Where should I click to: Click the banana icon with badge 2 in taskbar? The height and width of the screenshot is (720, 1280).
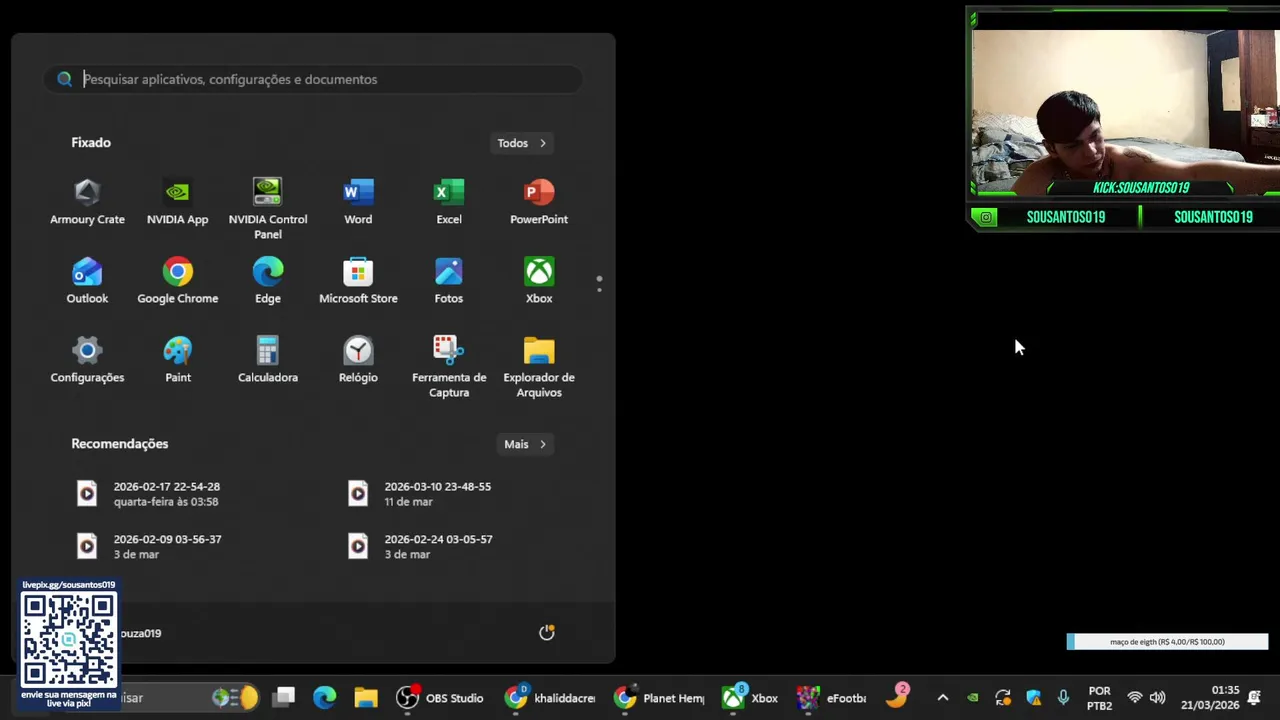click(x=897, y=697)
